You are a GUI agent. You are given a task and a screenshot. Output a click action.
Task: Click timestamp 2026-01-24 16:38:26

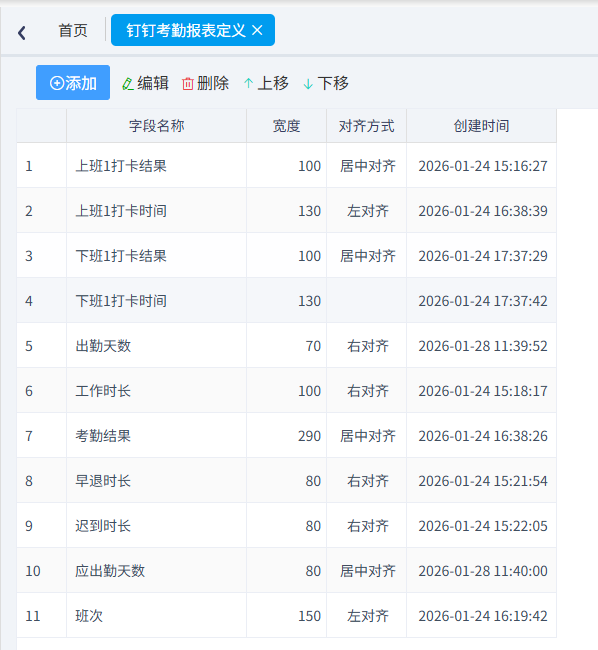point(483,436)
